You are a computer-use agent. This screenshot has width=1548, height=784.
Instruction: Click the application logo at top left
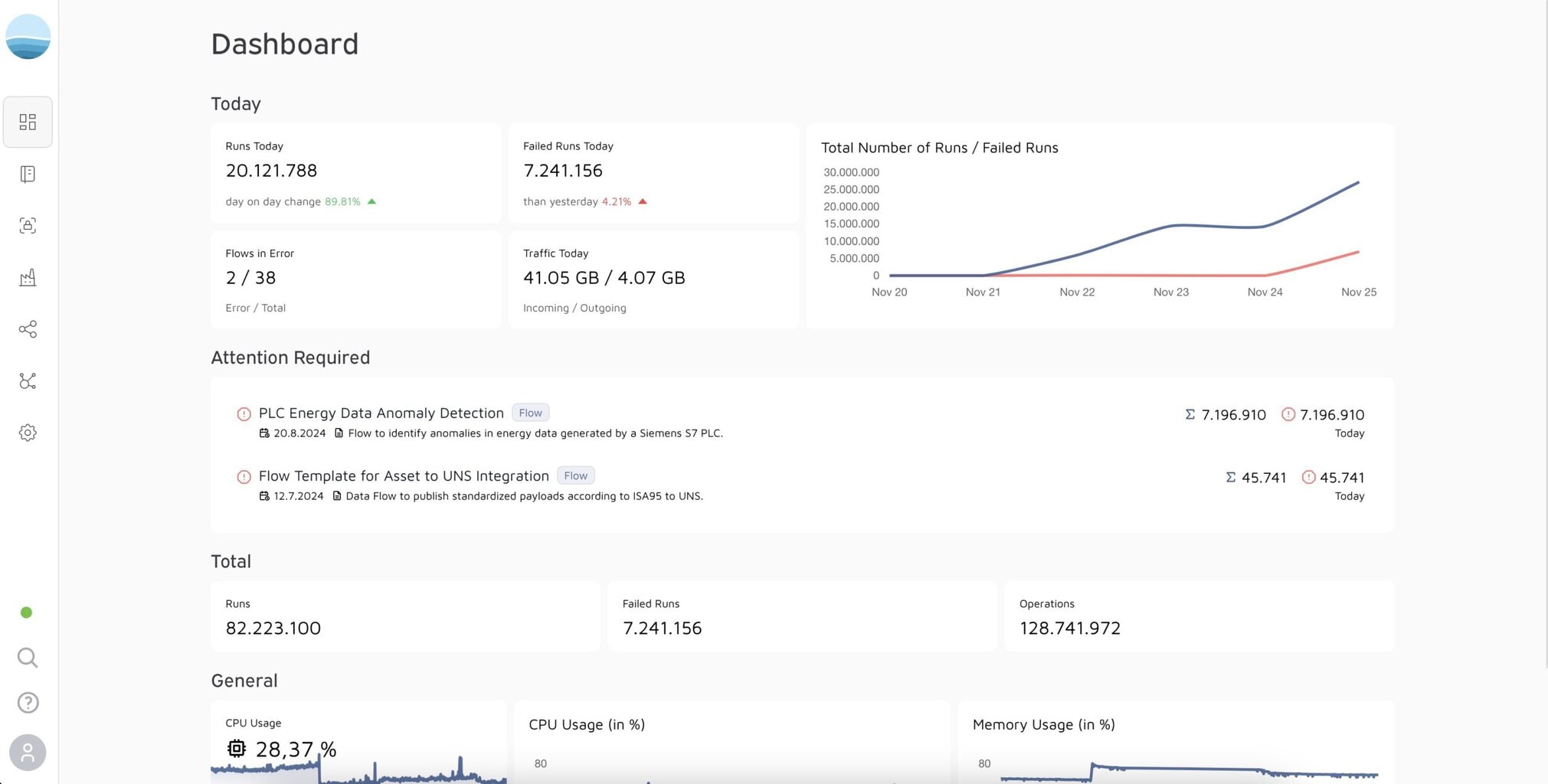[28, 36]
